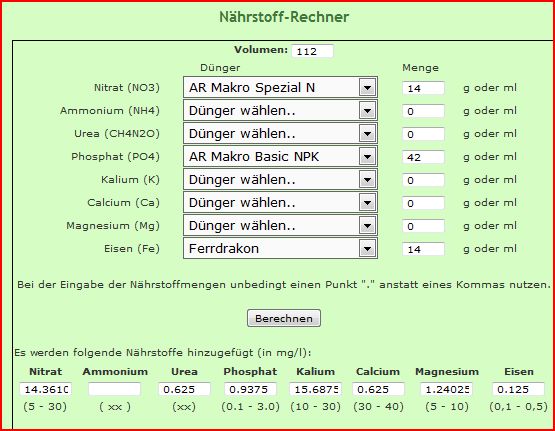The height and width of the screenshot is (431, 555).
Task: Select the Phosphat amount field containing 42
Action: click(423, 157)
